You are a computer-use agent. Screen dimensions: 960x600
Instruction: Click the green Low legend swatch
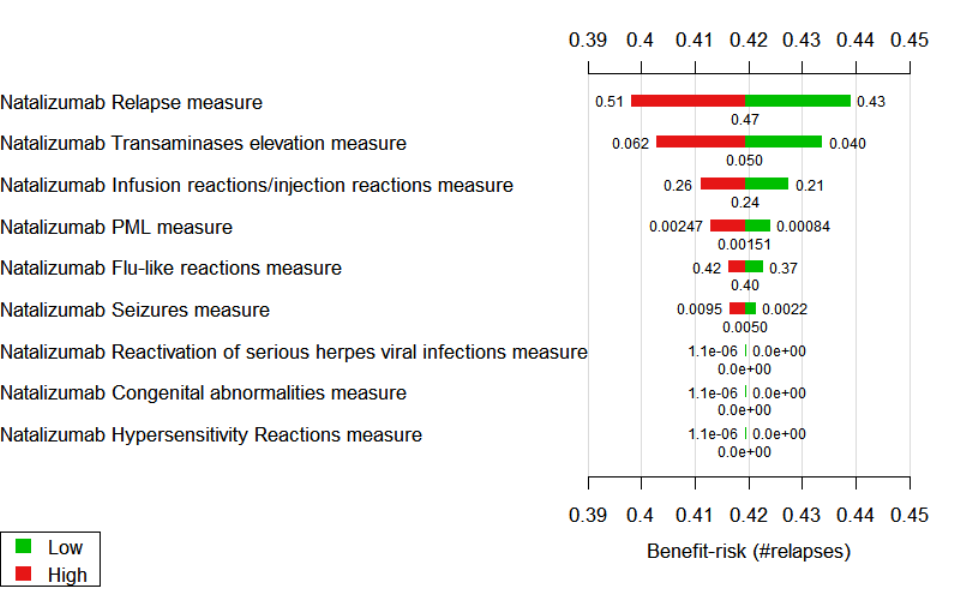click(x=24, y=547)
